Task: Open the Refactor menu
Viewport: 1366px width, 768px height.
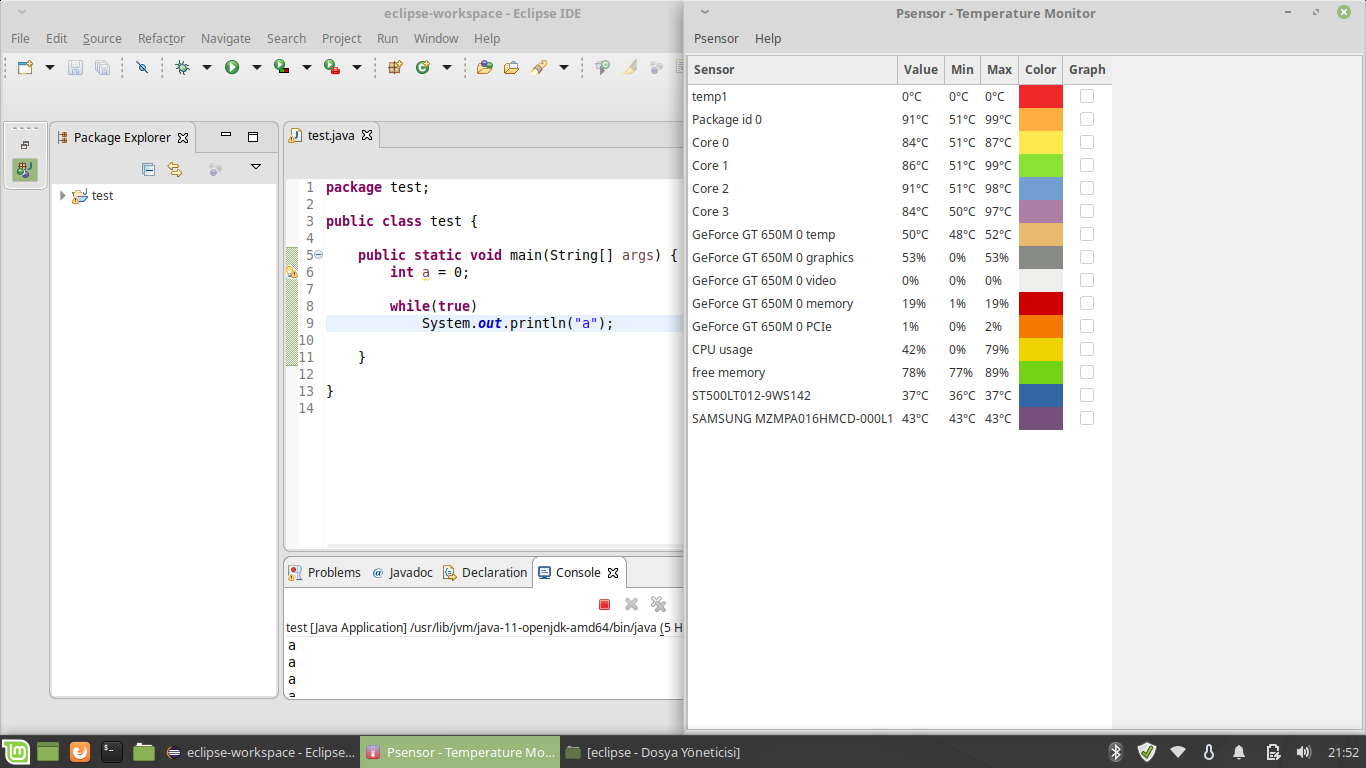Action: pos(161,38)
